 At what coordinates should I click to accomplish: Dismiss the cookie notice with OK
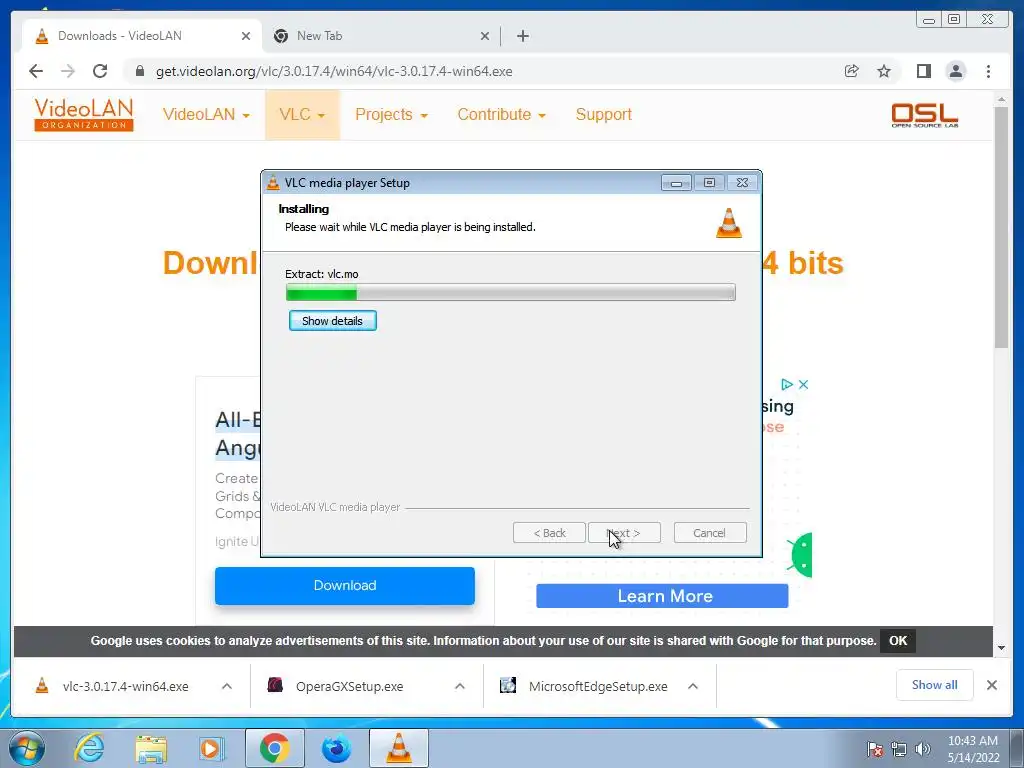click(898, 641)
